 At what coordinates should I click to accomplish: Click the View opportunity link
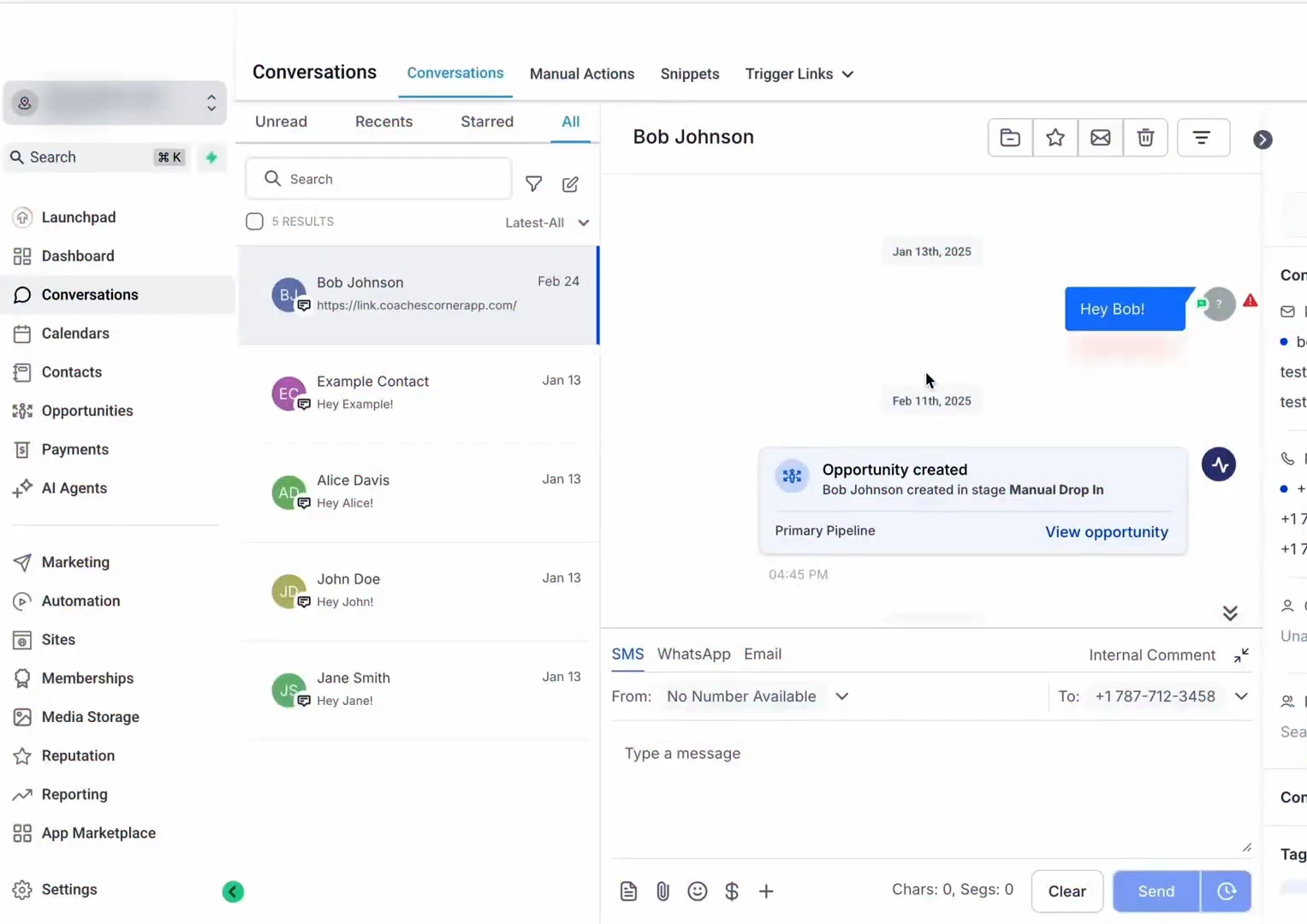[1106, 532]
